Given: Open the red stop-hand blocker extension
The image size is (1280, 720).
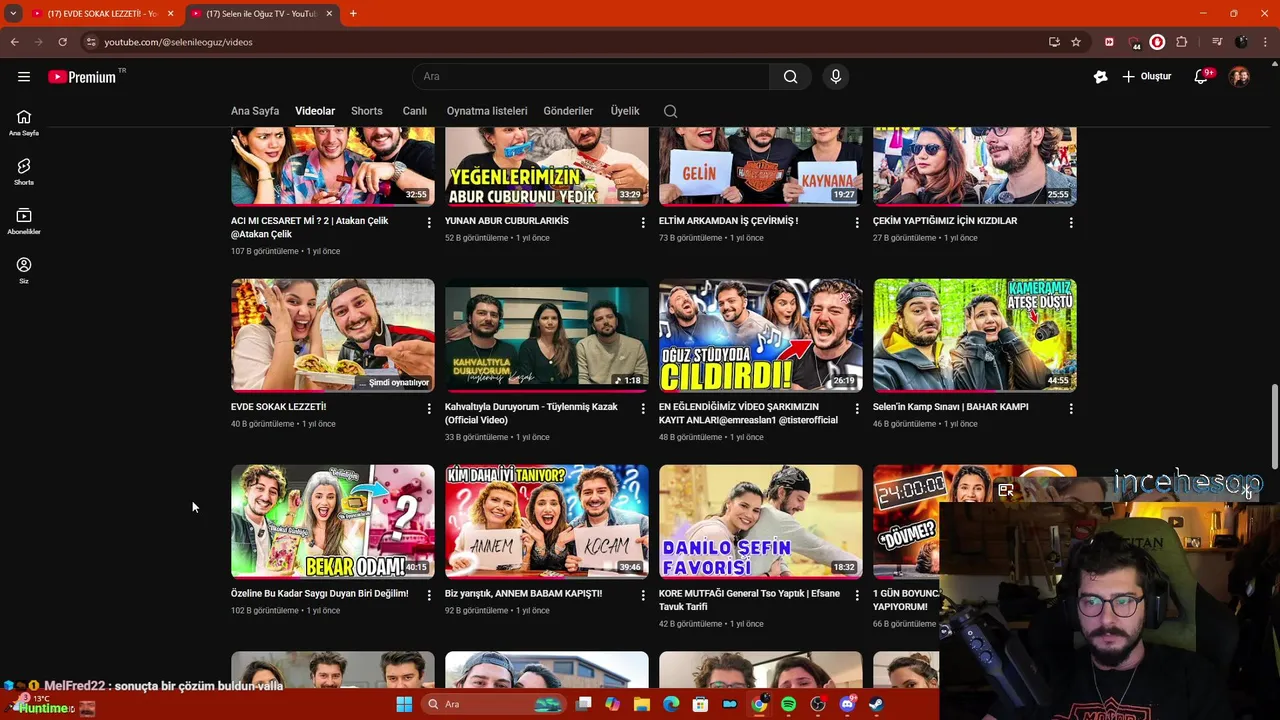Looking at the screenshot, I should coord(1157,42).
